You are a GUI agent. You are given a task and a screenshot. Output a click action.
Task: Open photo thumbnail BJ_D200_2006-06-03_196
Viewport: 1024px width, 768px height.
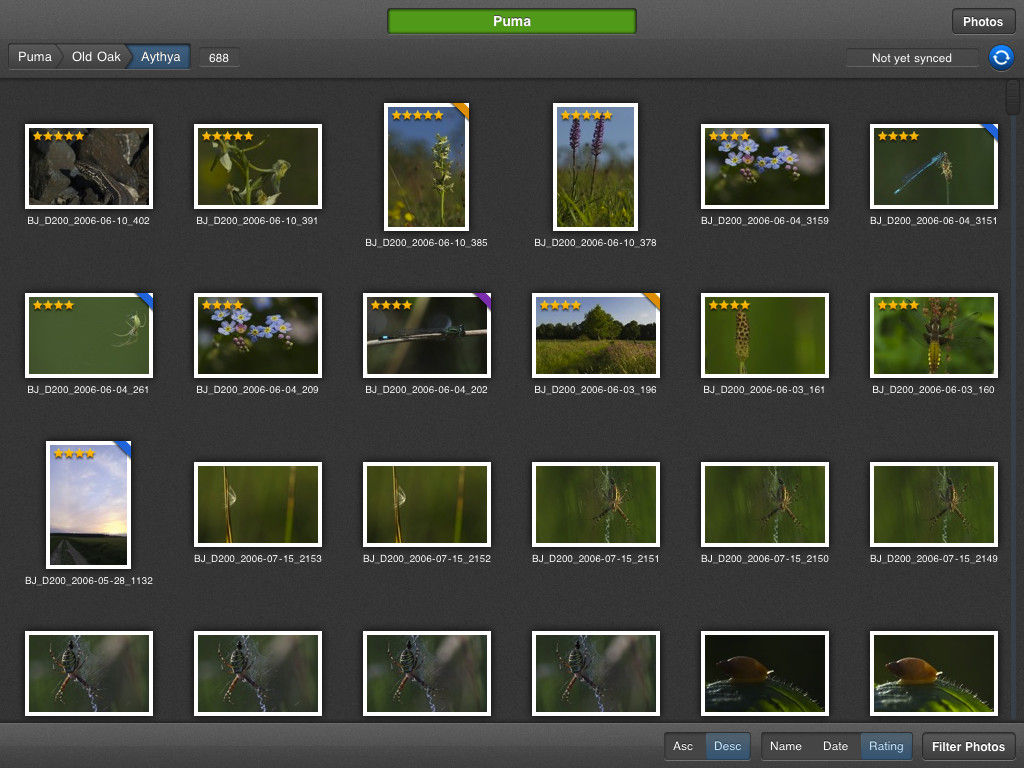click(x=596, y=336)
